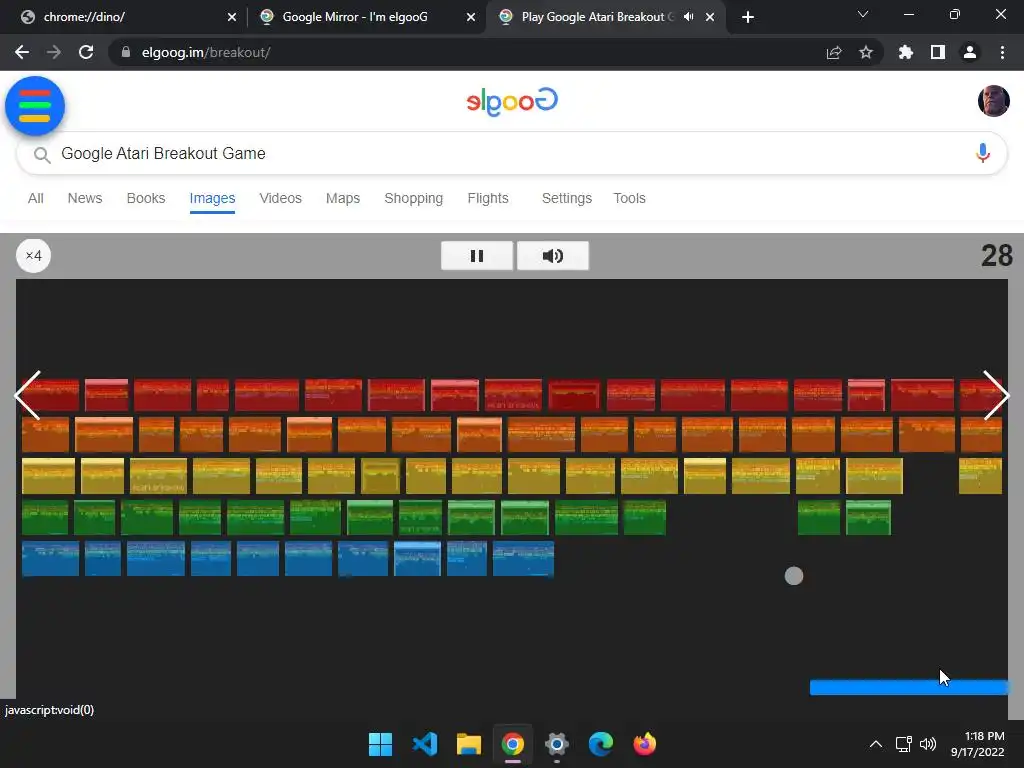The width and height of the screenshot is (1024, 768).
Task: Switch to the Books search tab
Action: 146,198
